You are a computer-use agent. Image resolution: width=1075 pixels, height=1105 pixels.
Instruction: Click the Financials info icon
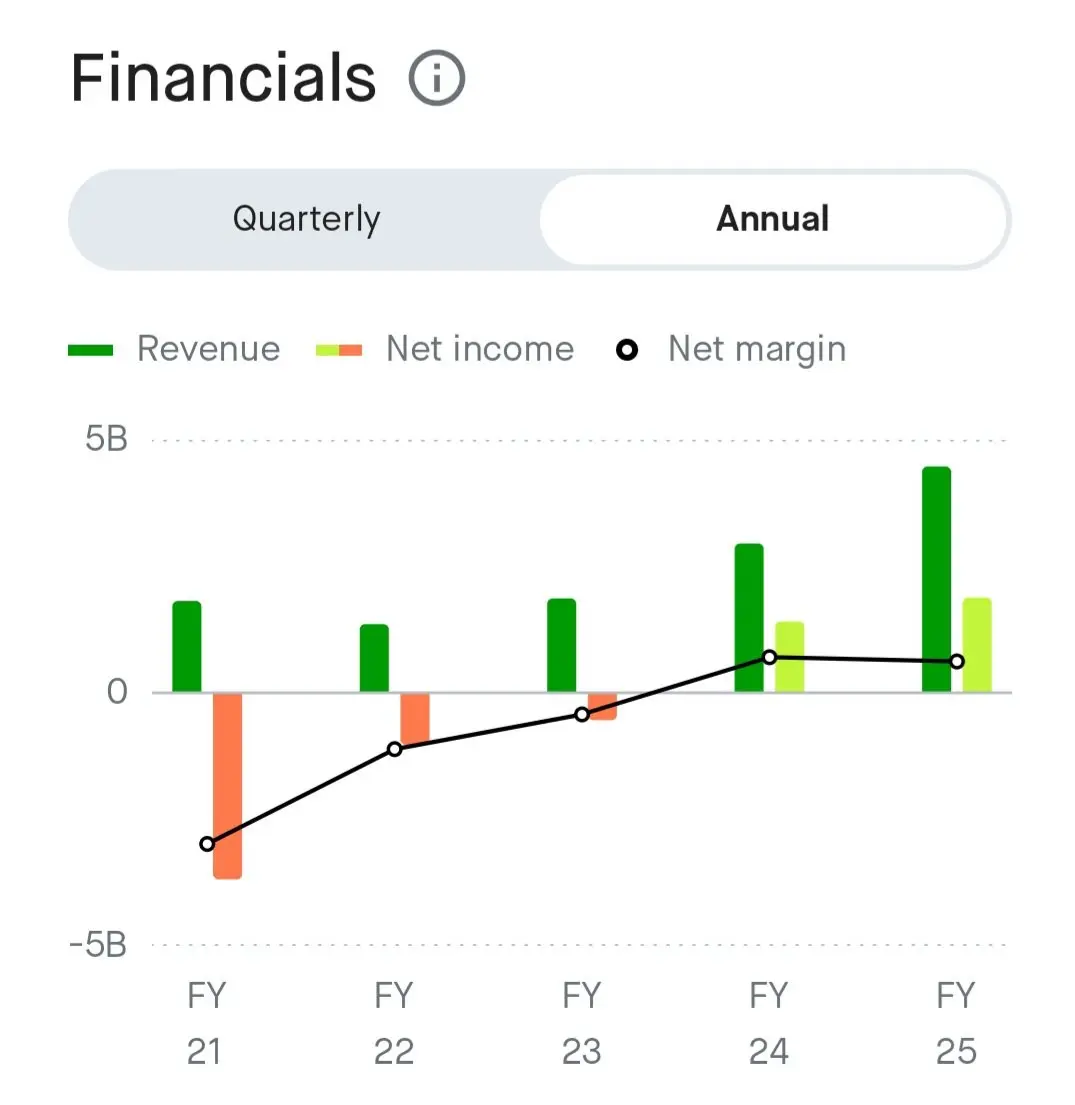[x=437, y=78]
